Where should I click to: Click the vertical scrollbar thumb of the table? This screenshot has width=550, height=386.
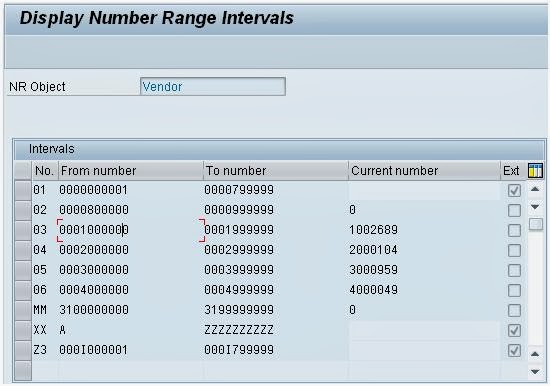click(x=536, y=224)
